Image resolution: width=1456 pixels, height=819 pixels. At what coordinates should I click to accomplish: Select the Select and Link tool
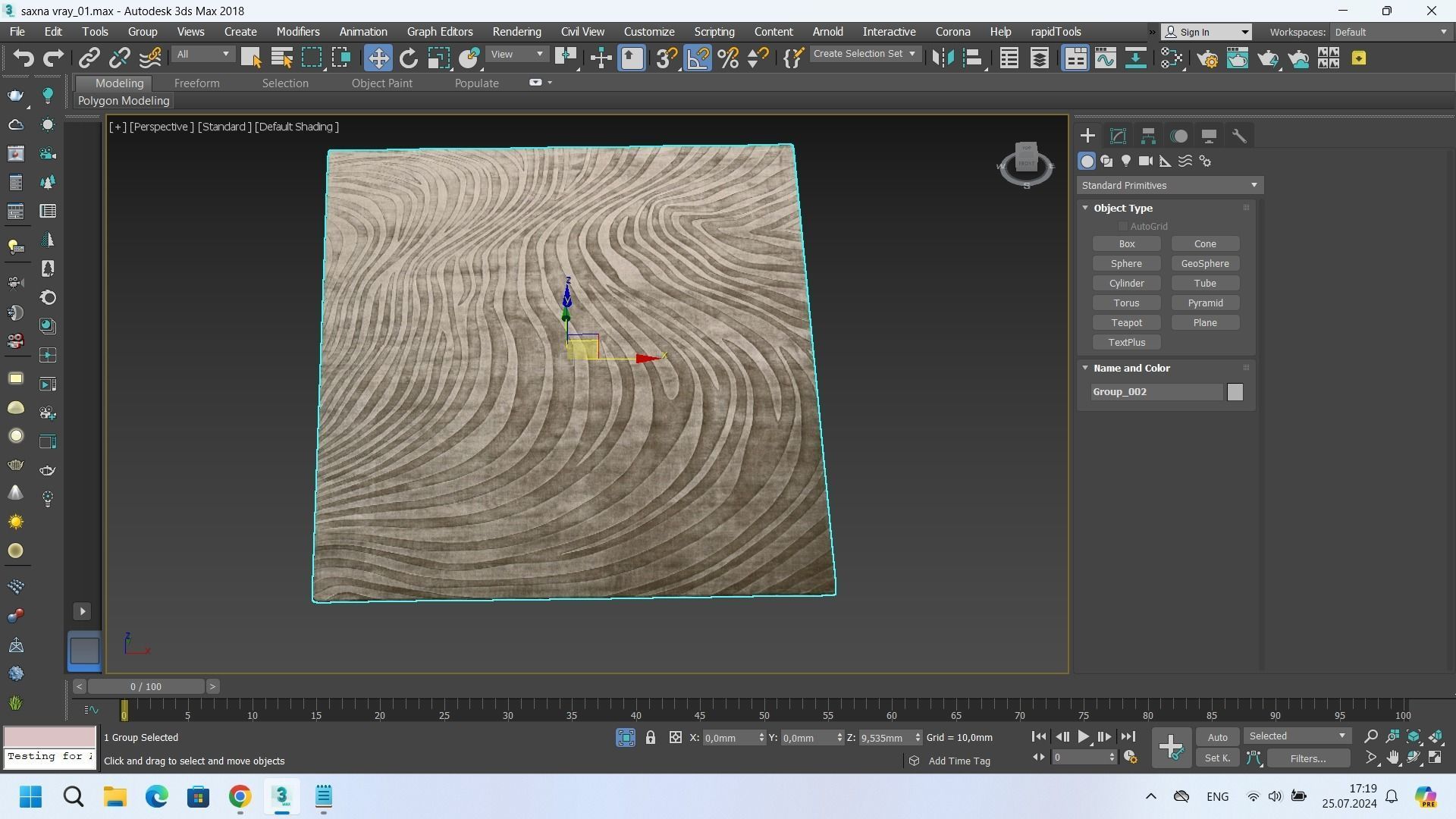click(89, 58)
